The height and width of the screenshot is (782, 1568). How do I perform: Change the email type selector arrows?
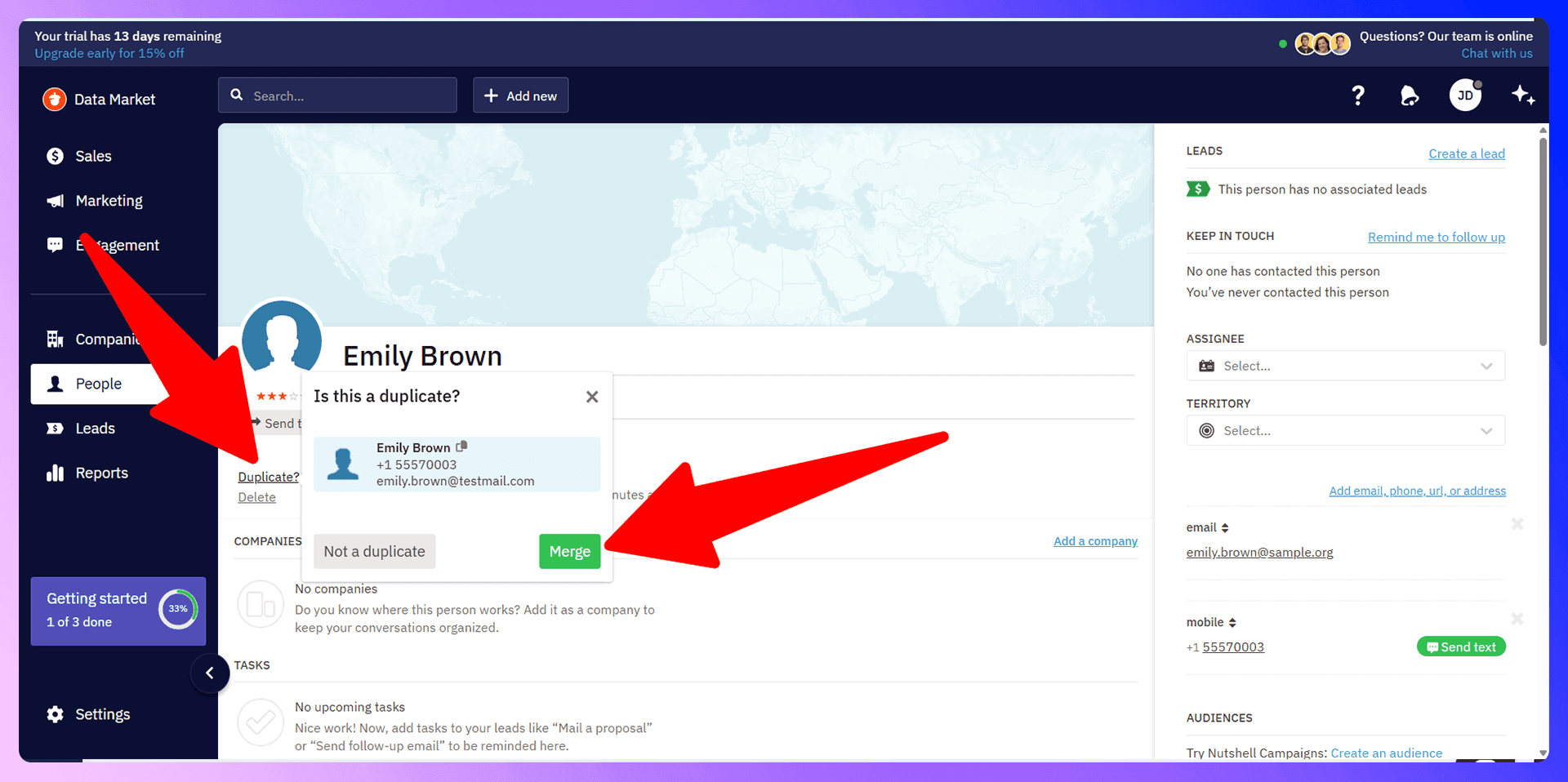1225,528
